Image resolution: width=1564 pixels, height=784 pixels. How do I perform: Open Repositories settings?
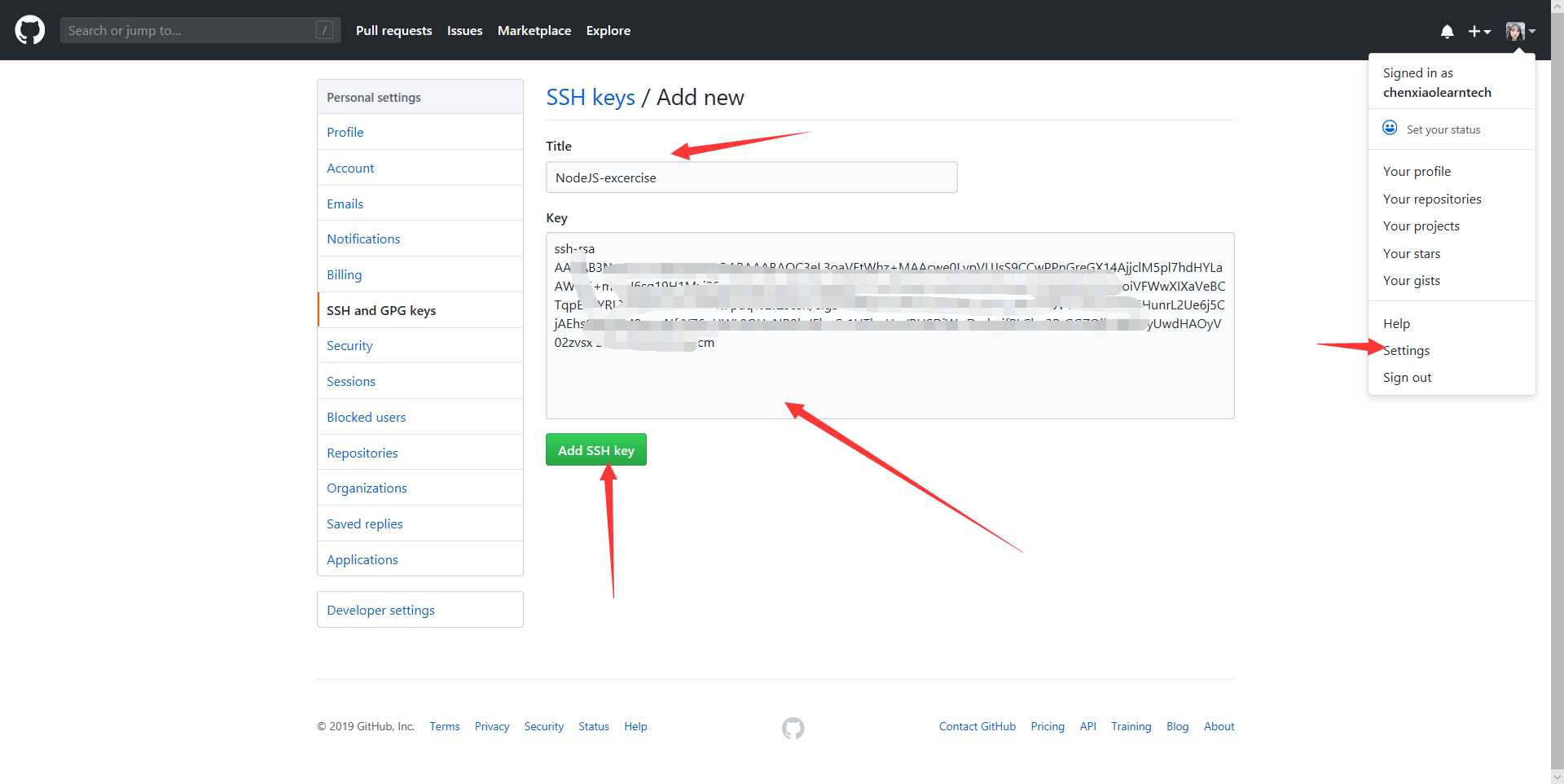click(420, 453)
